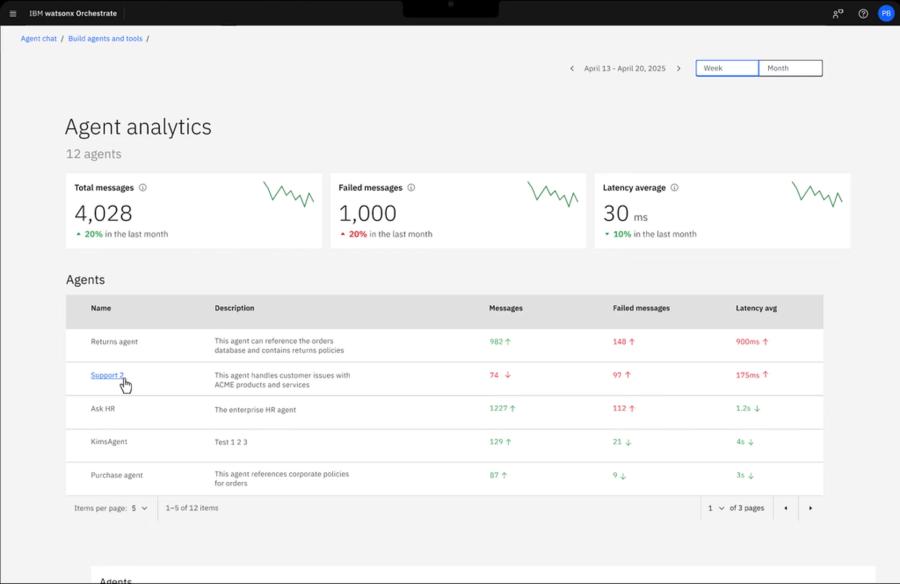Open the Support 2 agent link
This screenshot has height=584, width=900.
105,375
